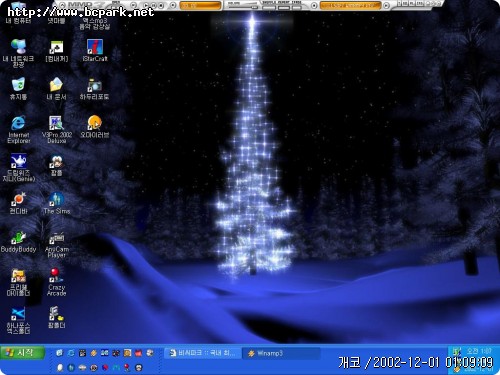Launch Internet Explorer from the desktop
Screen dimensions: 500x375
pyautogui.click(x=18, y=129)
